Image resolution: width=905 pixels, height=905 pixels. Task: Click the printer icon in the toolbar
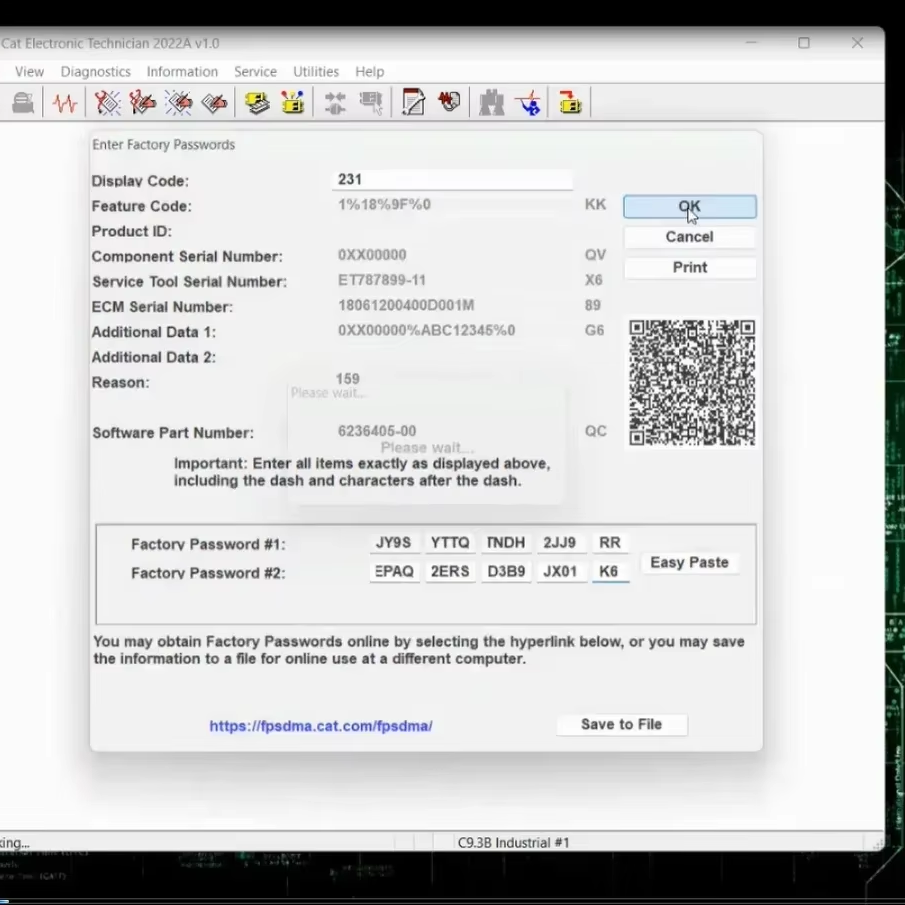[x=23, y=103]
